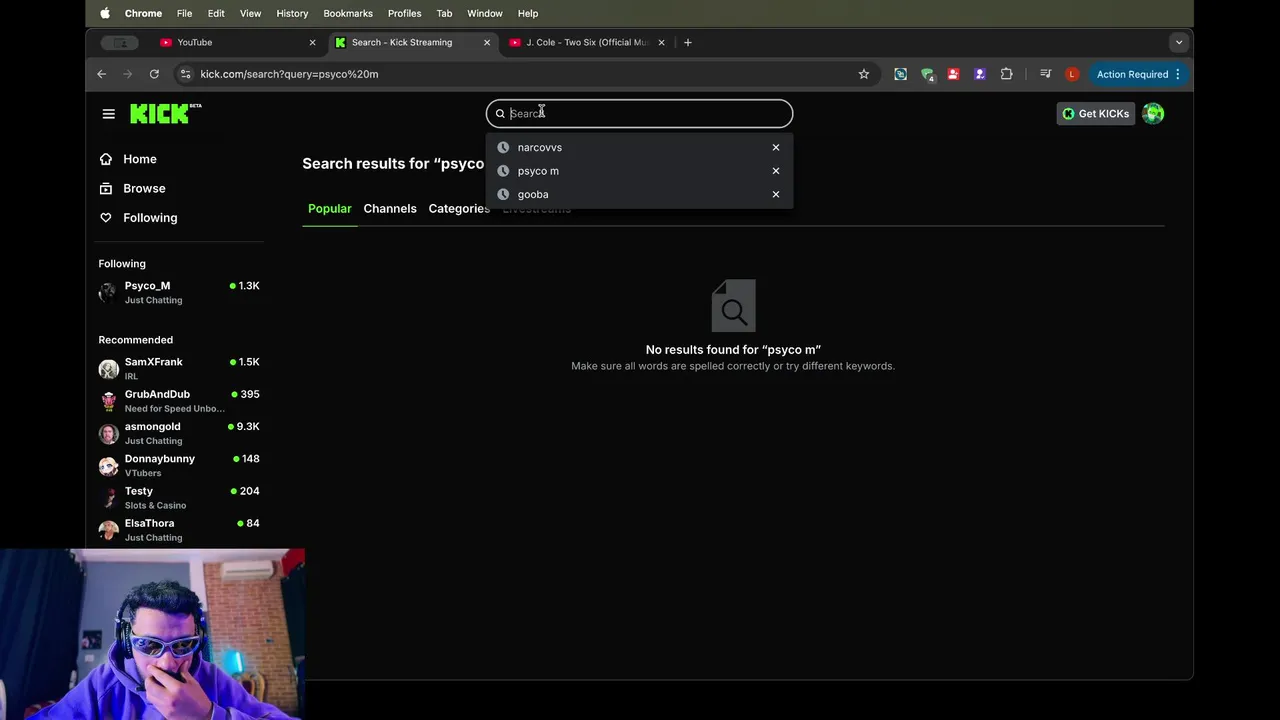The height and width of the screenshot is (720, 1280).
Task: Click the green shield extension icon
Action: pyautogui.click(x=927, y=74)
